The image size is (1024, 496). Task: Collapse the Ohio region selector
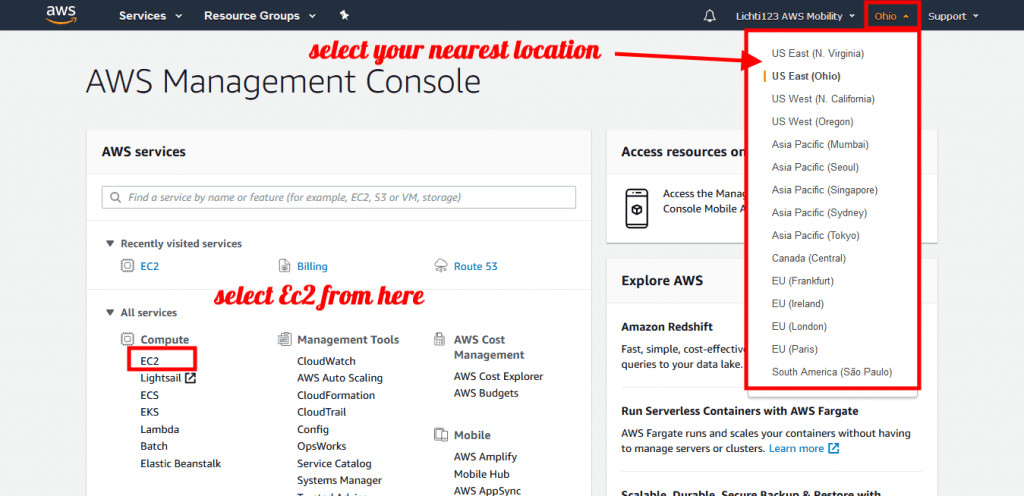coord(892,16)
